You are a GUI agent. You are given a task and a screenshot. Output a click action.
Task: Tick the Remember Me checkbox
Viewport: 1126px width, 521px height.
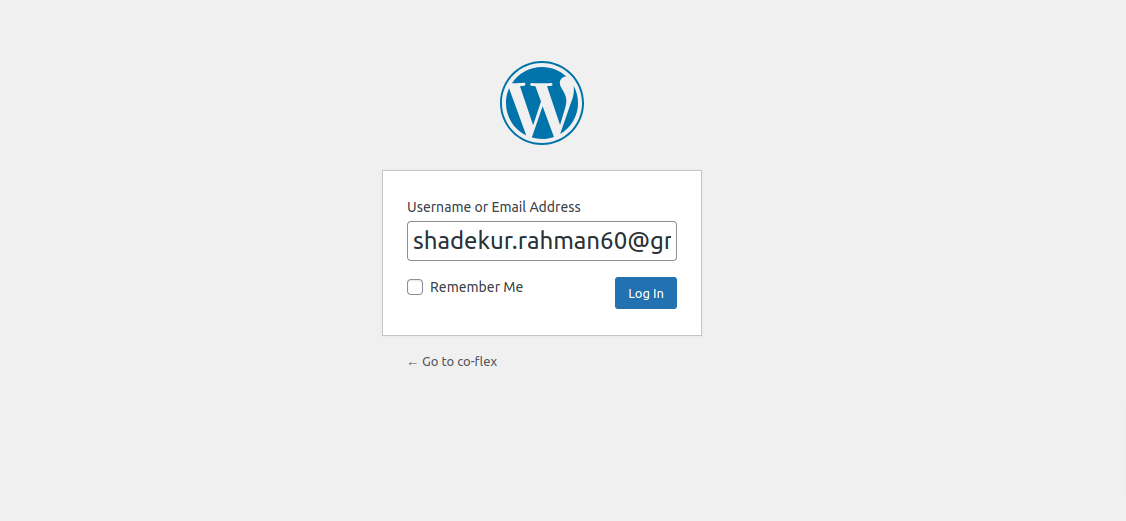pos(415,287)
